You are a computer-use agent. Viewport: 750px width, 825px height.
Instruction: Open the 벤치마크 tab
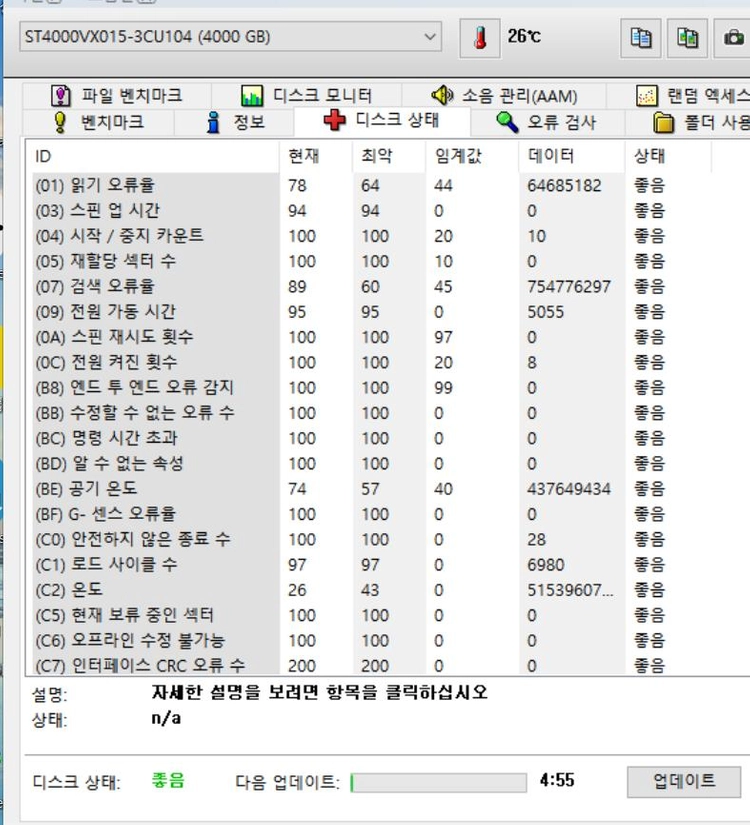tap(98, 122)
